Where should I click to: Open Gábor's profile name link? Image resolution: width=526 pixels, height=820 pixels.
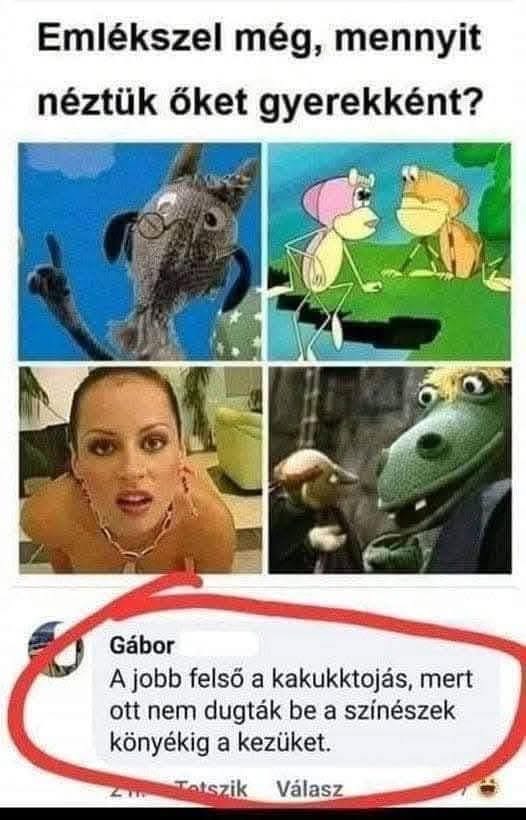pyautogui.click(x=142, y=645)
